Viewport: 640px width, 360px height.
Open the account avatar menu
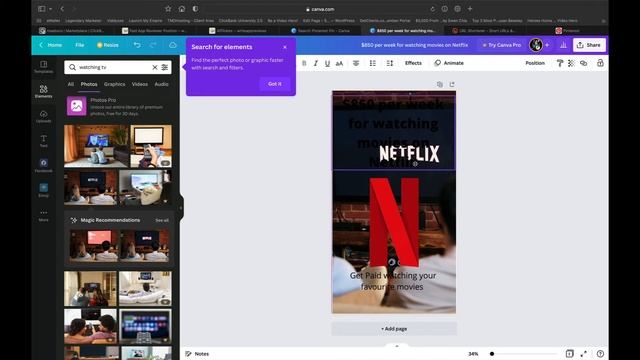point(536,45)
